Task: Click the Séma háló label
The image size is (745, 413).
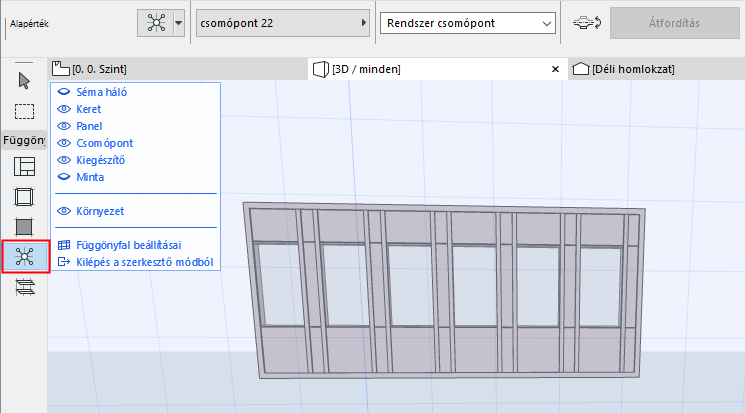Action: (x=102, y=92)
